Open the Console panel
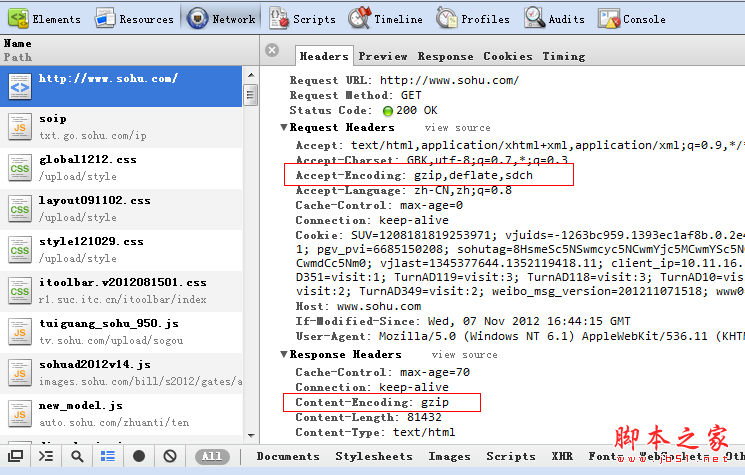 click(632, 19)
